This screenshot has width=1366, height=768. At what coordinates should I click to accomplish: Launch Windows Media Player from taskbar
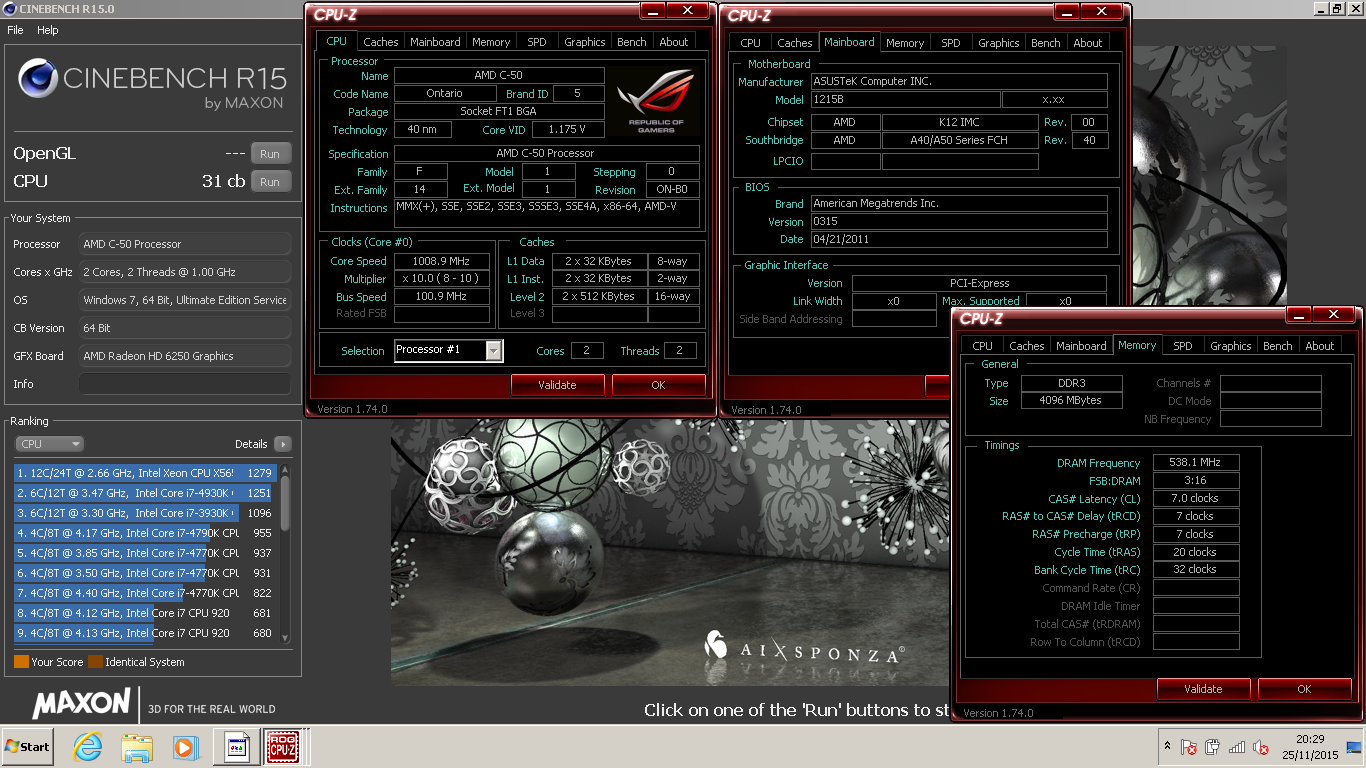(184, 747)
